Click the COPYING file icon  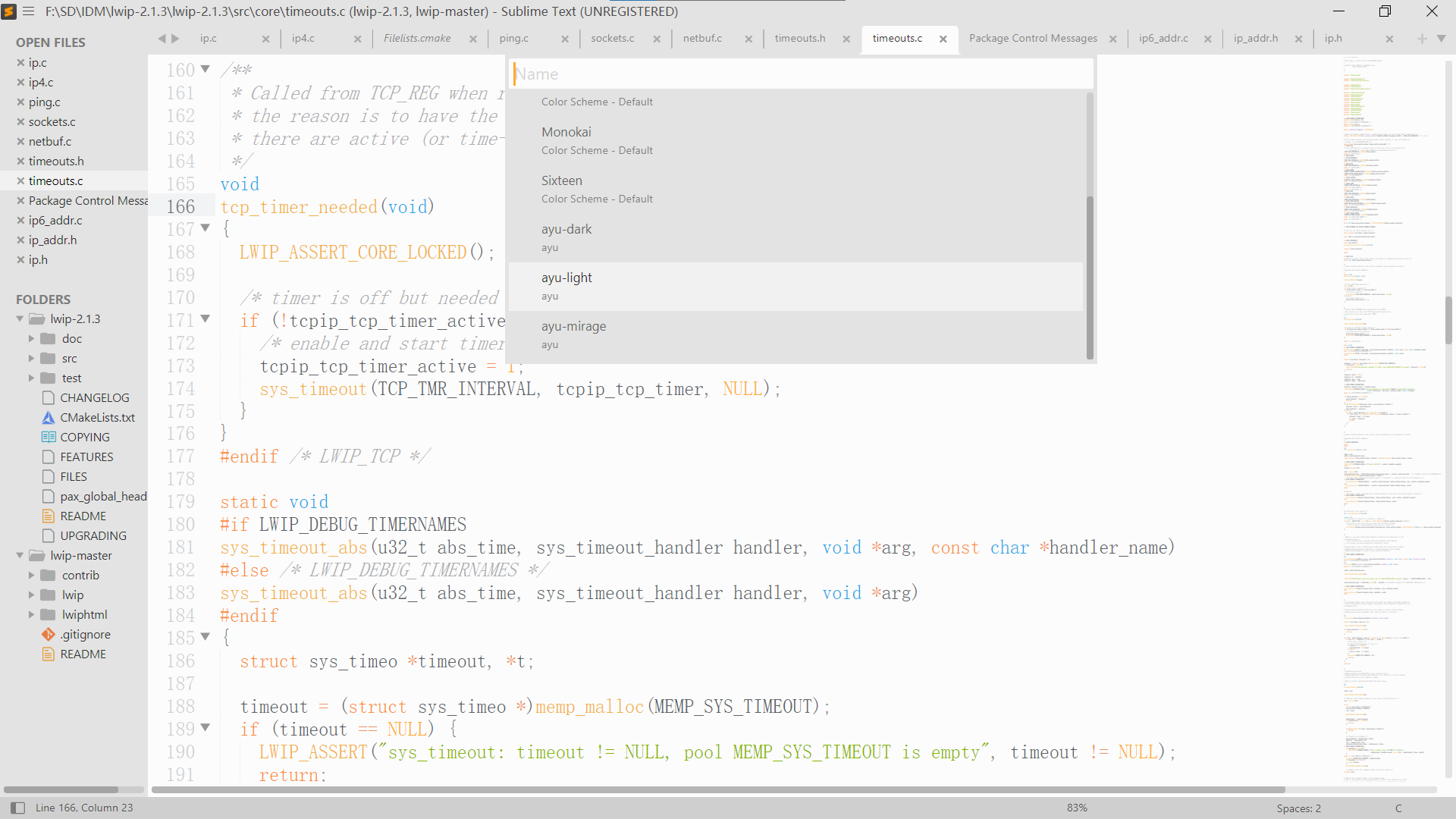[x=48, y=437]
